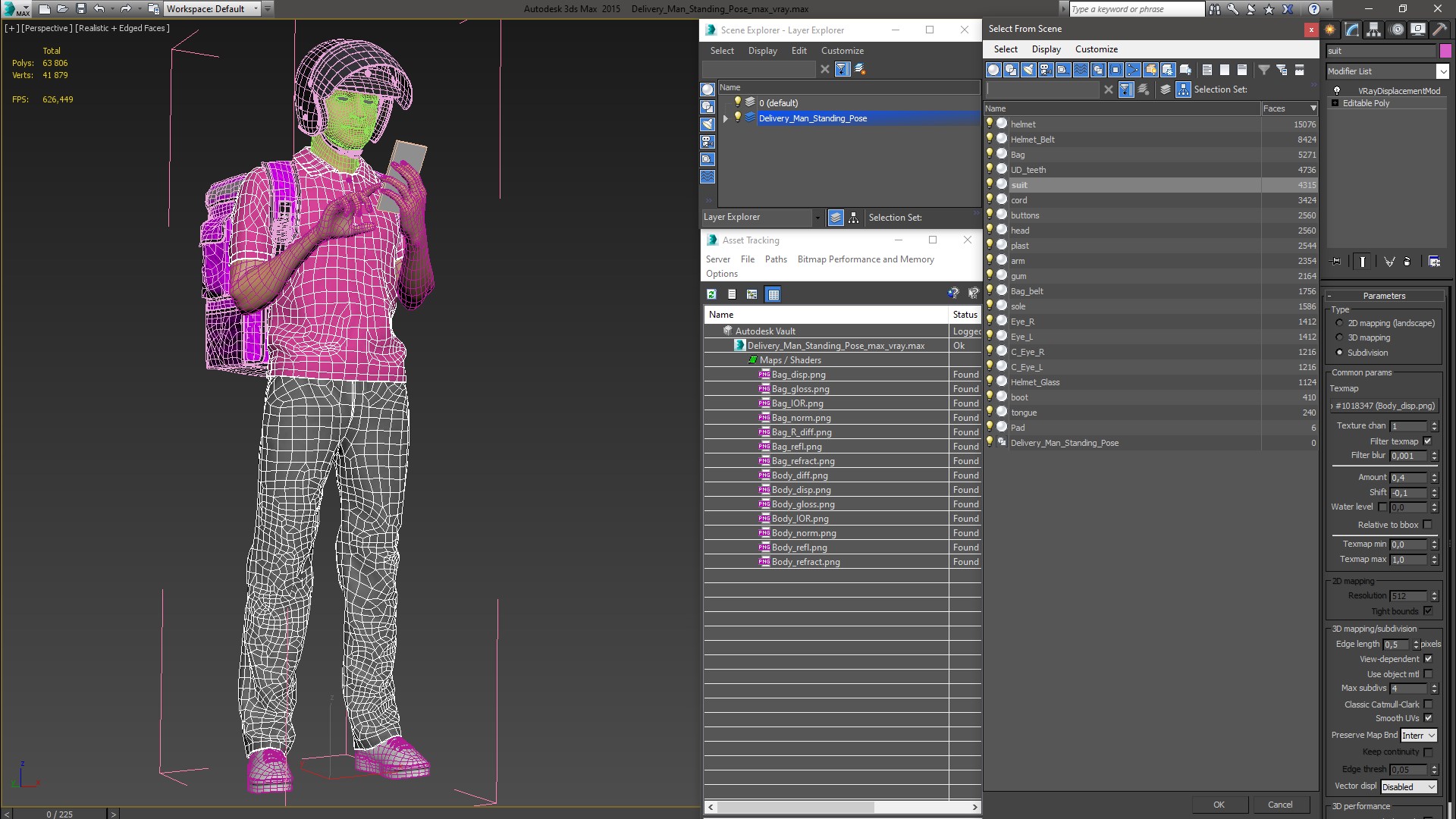Click the Display Cameras filter icon

1046,70
